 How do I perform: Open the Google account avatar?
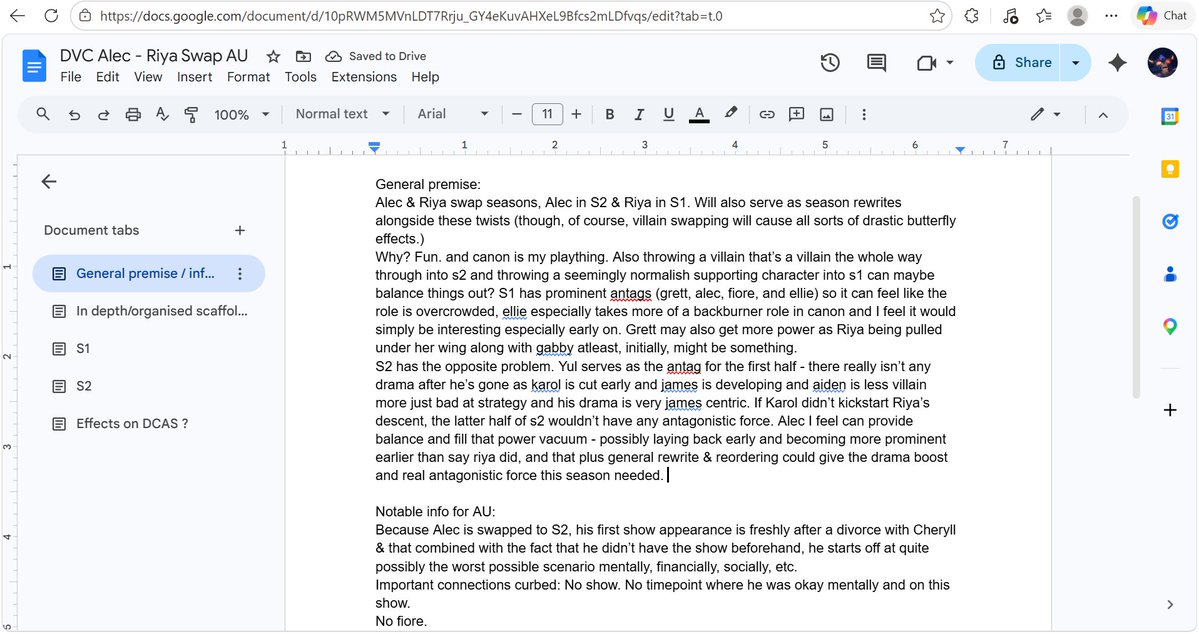[1162, 63]
